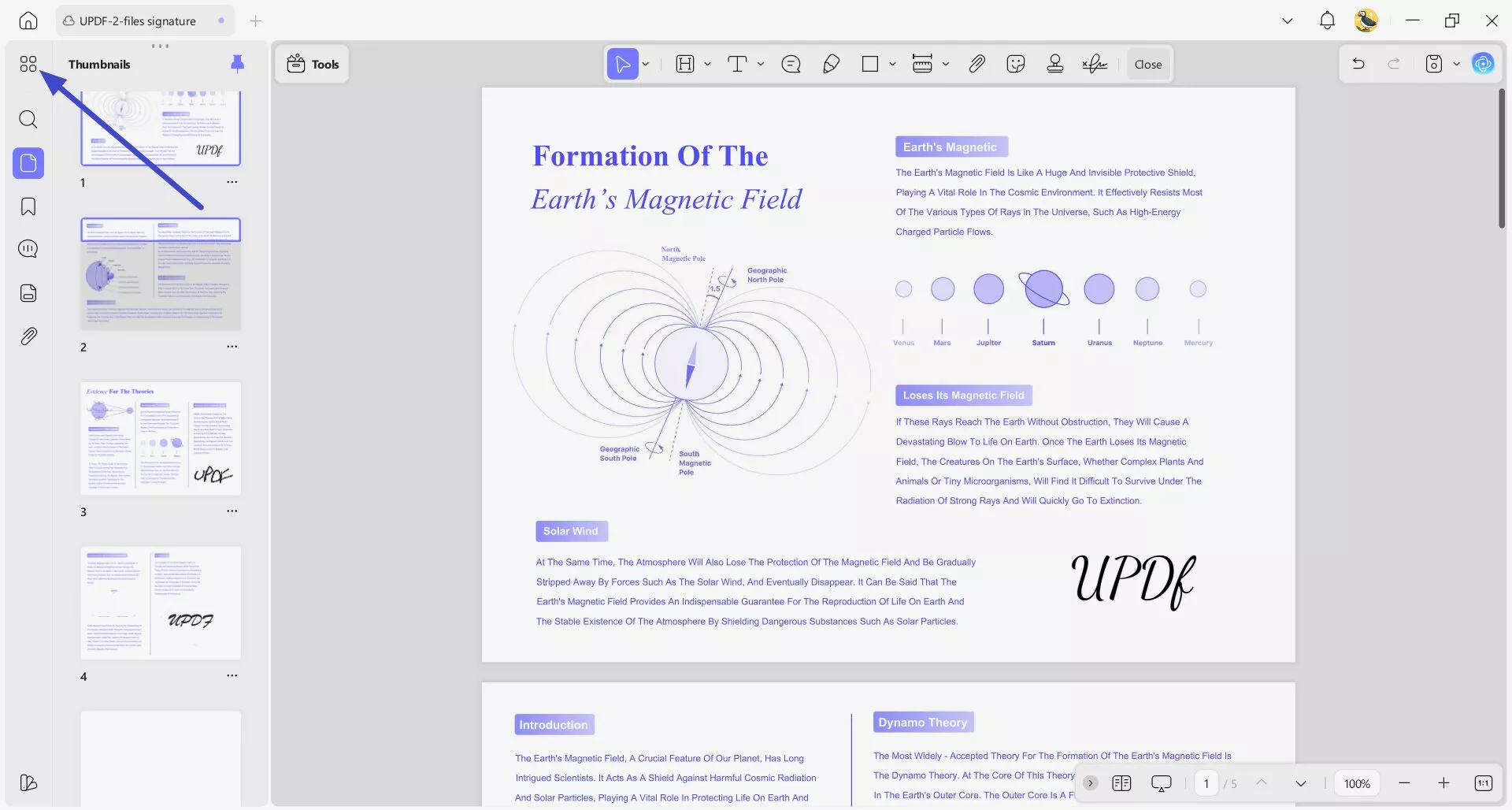1512x810 pixels.
Task: Open the Comment tool
Action: (791, 64)
